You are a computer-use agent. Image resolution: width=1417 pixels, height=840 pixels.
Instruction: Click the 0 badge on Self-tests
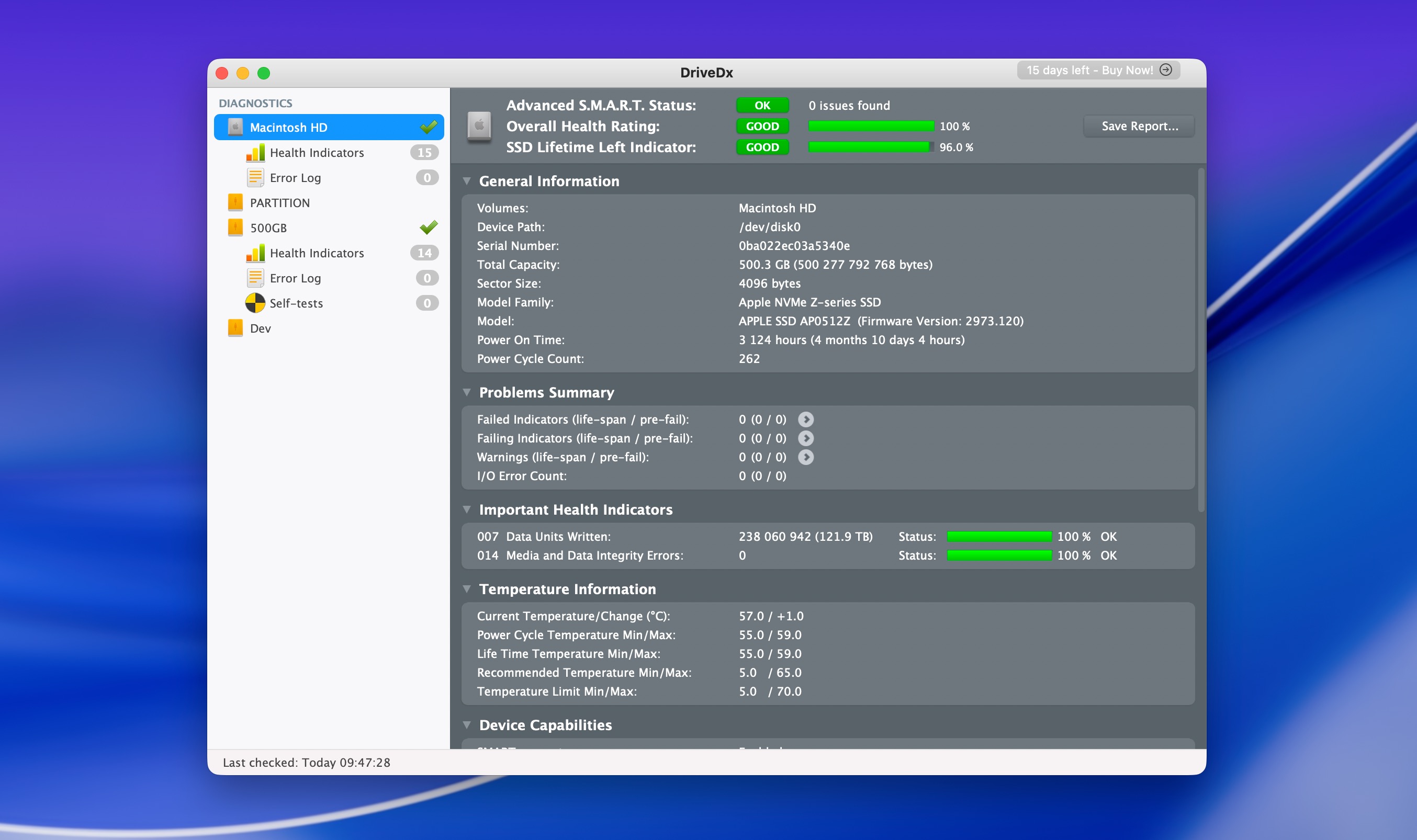[428, 303]
